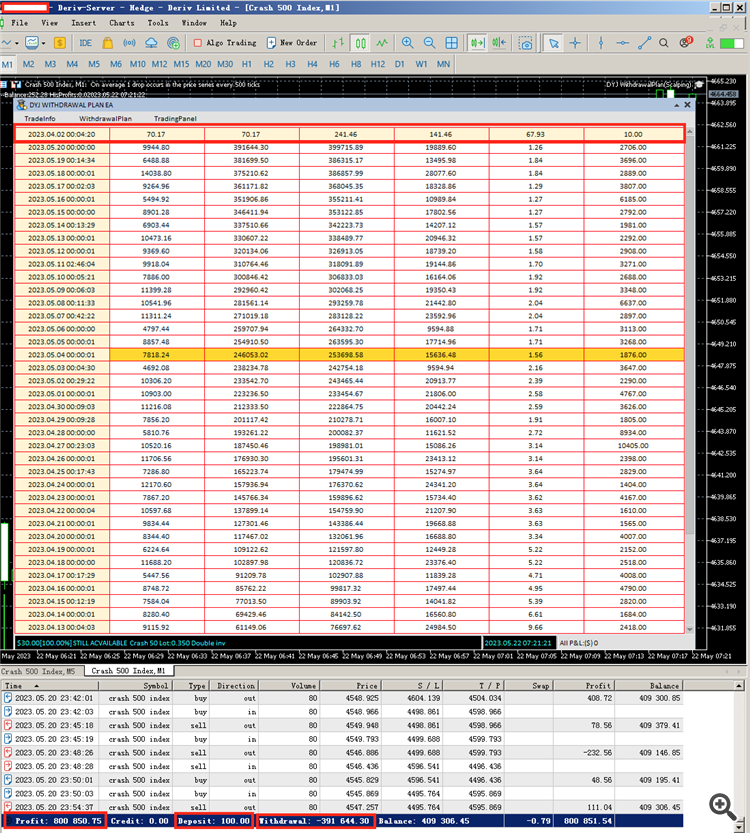This screenshot has height=833, width=750.
Task: Switch chart to bar chart view
Action: 338,43
